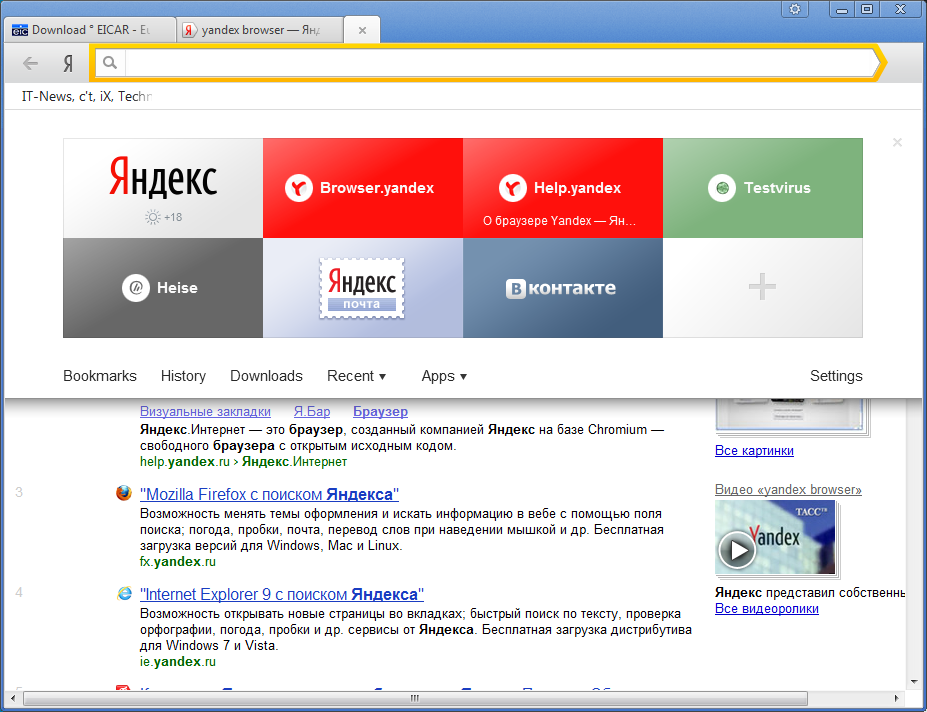This screenshot has width=927, height=712.
Task: Click the magnifier icon in the address bar
Action: point(109,62)
